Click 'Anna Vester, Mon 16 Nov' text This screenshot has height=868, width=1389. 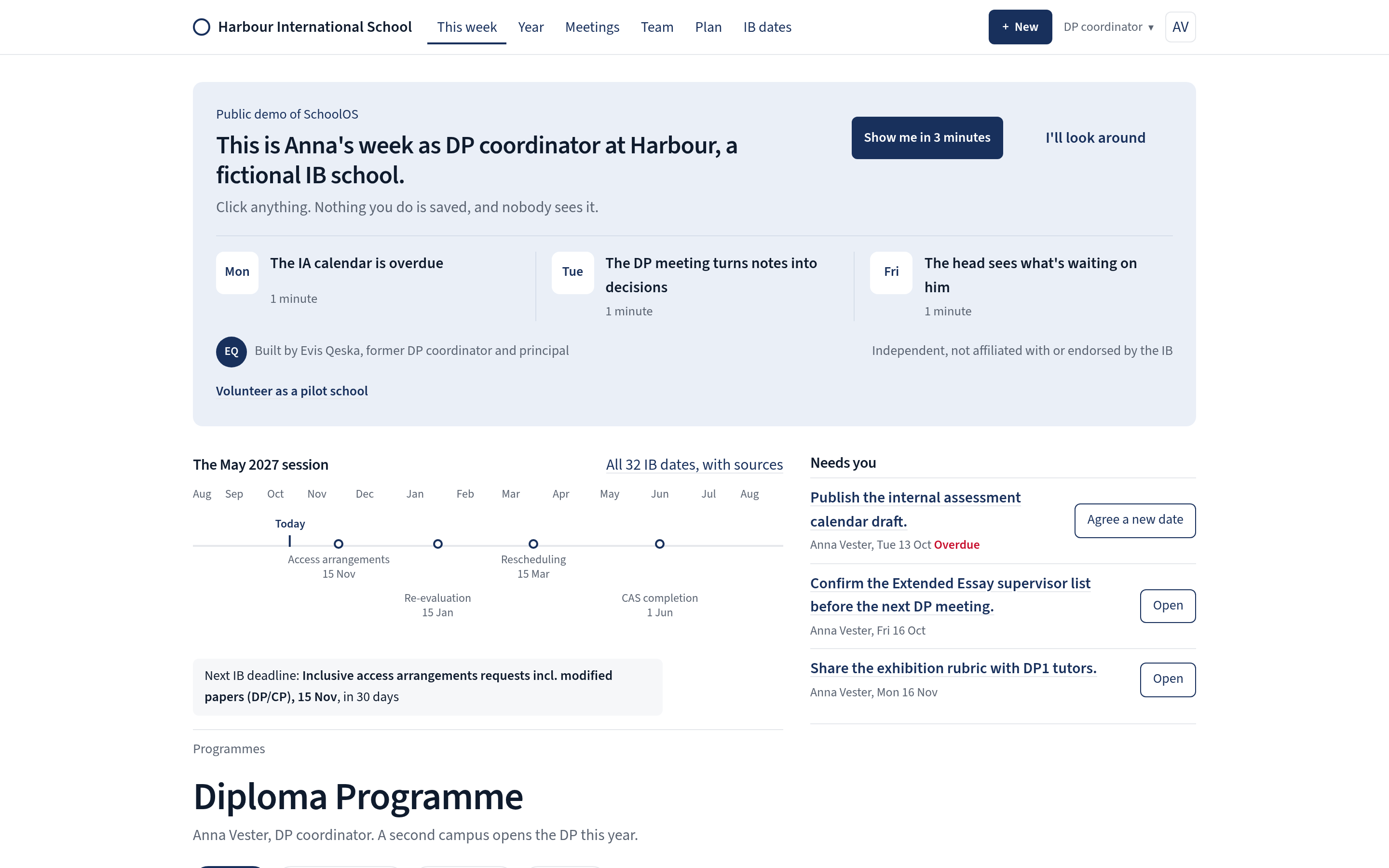pyautogui.click(x=873, y=692)
